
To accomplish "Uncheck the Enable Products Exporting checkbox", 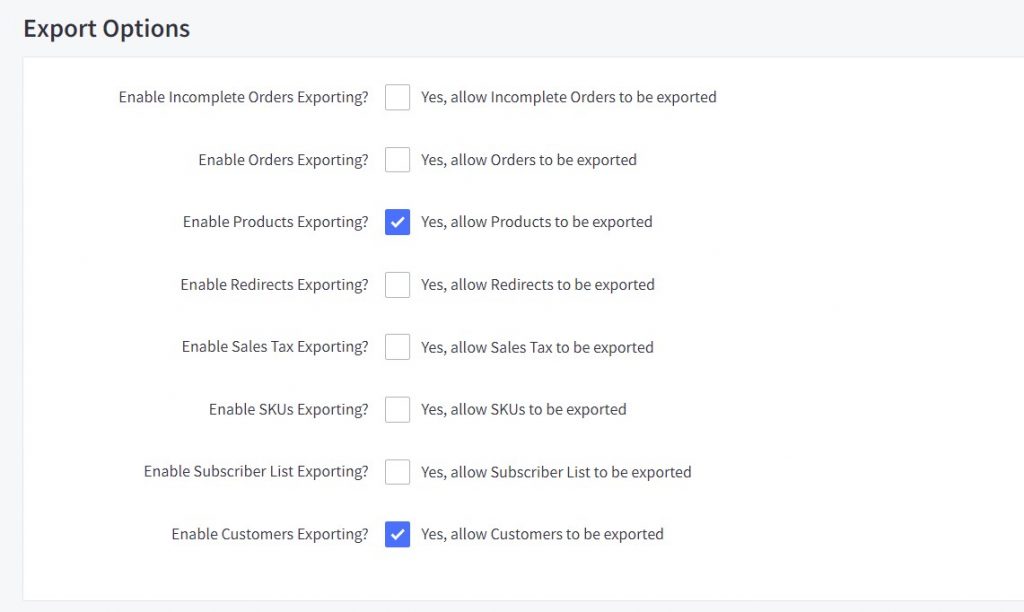I will coord(397,222).
